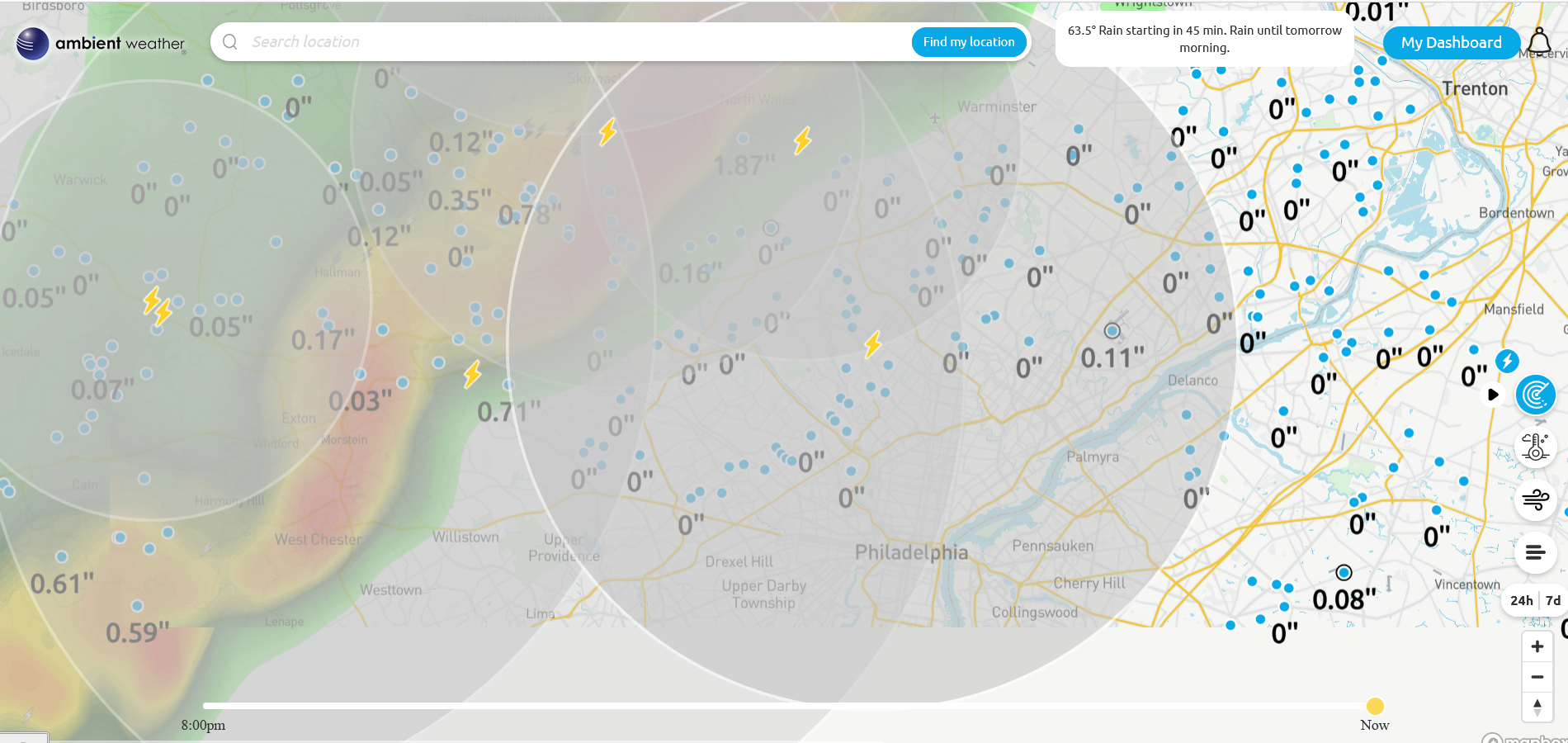
Task: Click the Ambient Weather logo
Action: [101, 43]
